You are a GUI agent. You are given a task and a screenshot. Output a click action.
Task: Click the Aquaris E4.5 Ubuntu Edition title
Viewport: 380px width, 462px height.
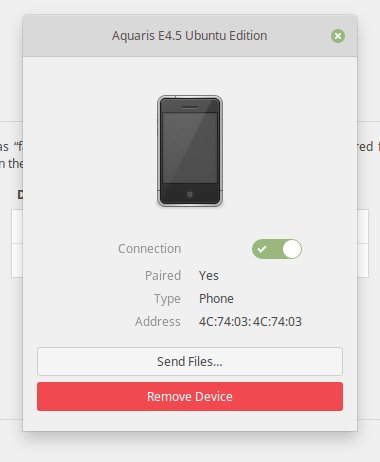coord(190,36)
